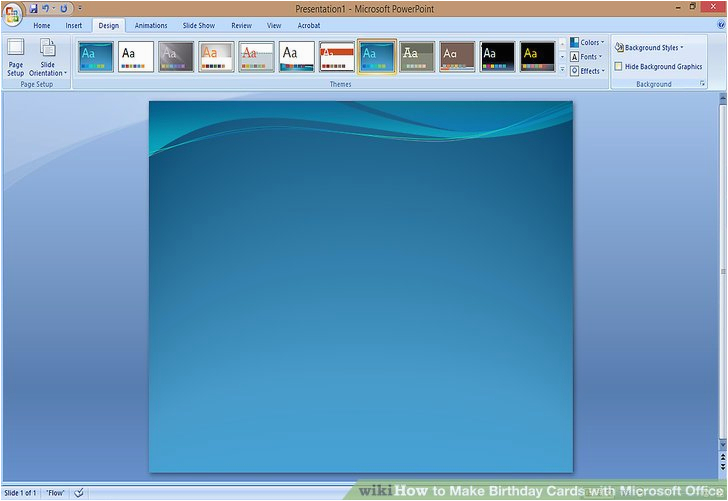Click the Design tab

[109, 26]
